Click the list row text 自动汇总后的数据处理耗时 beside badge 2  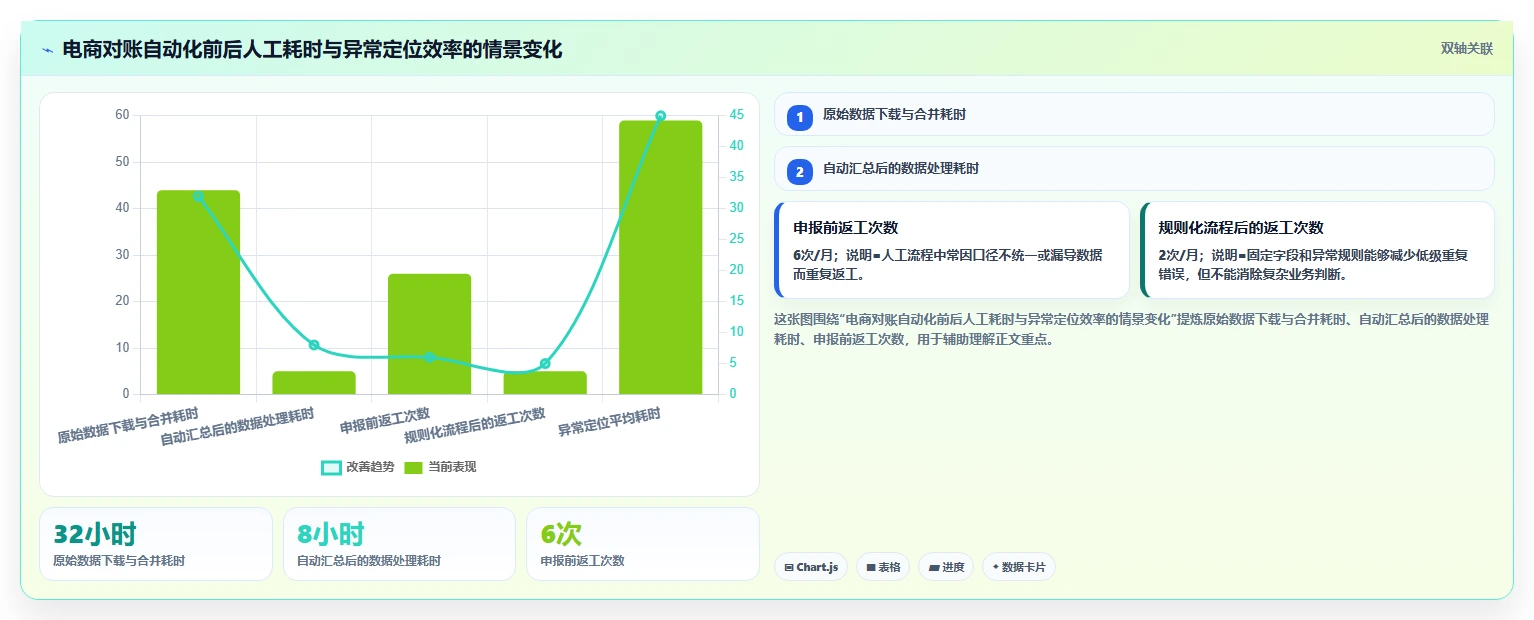click(x=901, y=169)
